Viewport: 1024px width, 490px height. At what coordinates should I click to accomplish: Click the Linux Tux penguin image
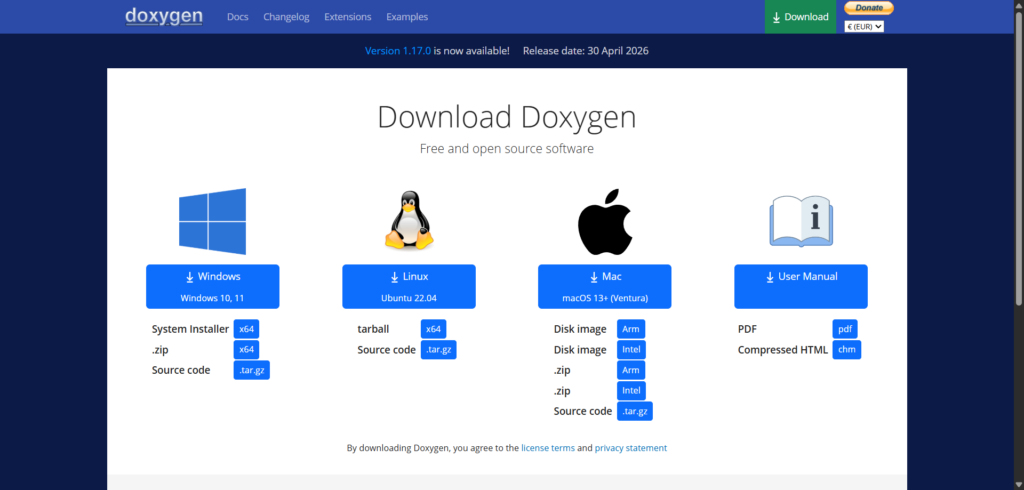[x=409, y=221]
